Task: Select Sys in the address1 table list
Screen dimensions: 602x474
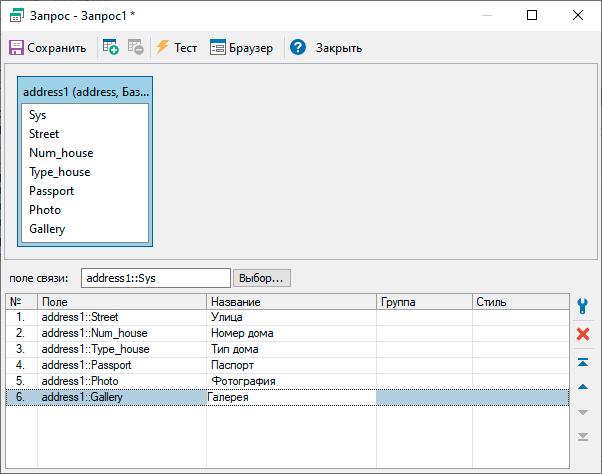Action: tap(38, 115)
